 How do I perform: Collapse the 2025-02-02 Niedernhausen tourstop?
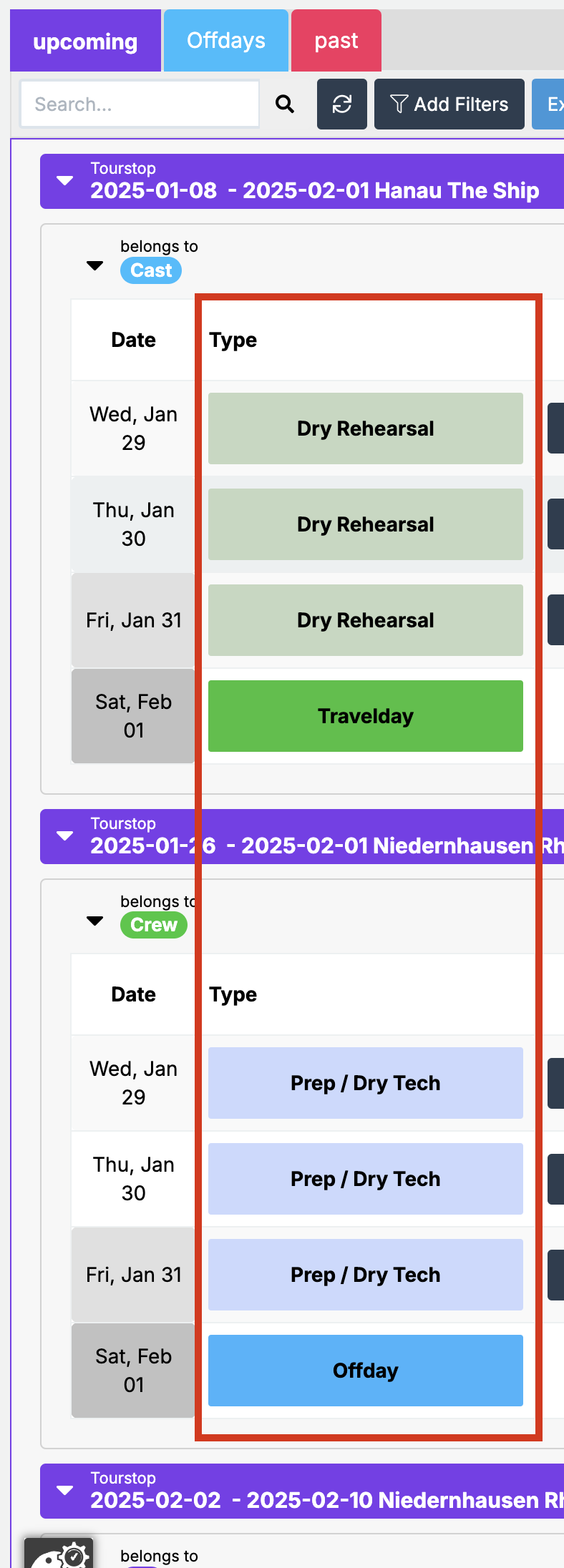tap(65, 1491)
